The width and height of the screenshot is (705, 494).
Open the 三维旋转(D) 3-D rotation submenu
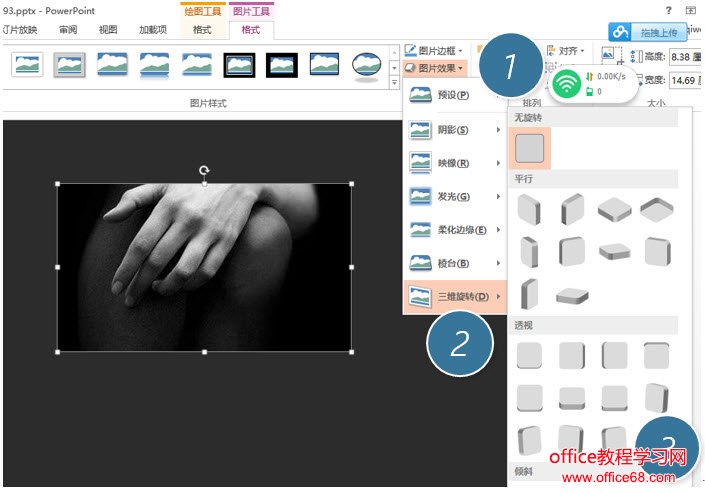[455, 297]
